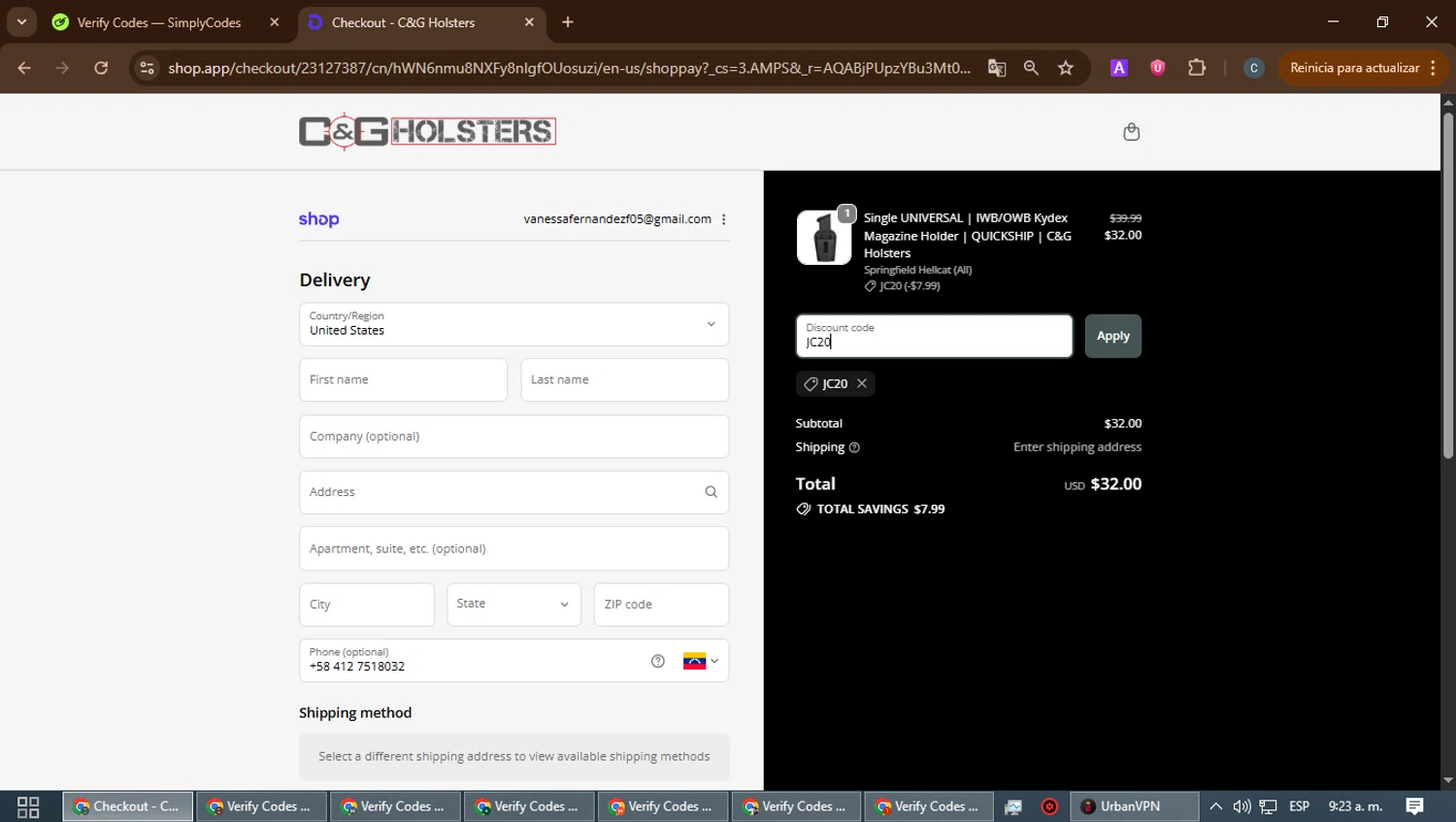The width and height of the screenshot is (1456, 822).
Task: Open the browser zoom magnifier icon
Action: click(1031, 68)
